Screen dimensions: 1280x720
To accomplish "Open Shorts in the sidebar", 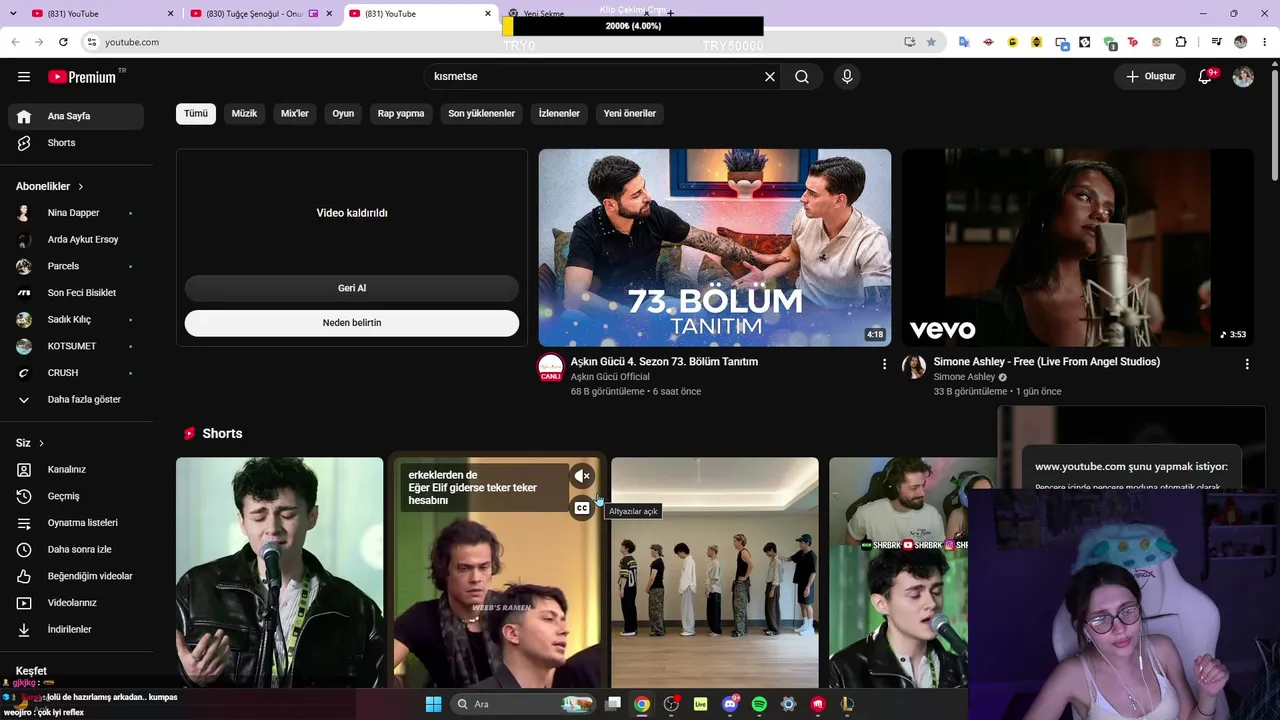I will coord(76,143).
